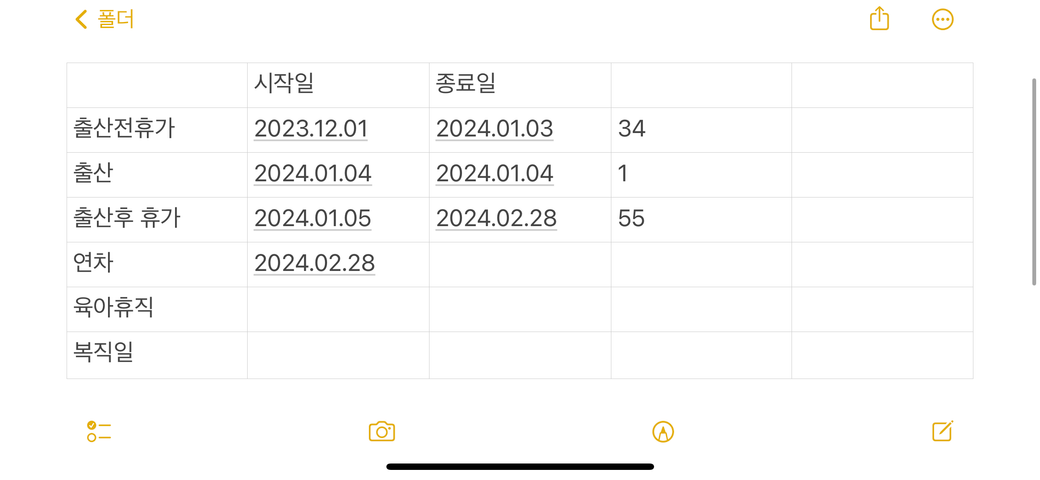Create a new note with compose icon
Screen dimensions: 1040x480
click(942, 431)
